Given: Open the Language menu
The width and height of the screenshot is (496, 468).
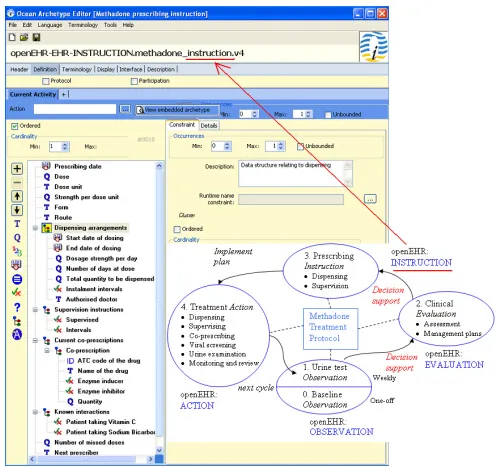Looking at the screenshot, I should [x=50, y=25].
